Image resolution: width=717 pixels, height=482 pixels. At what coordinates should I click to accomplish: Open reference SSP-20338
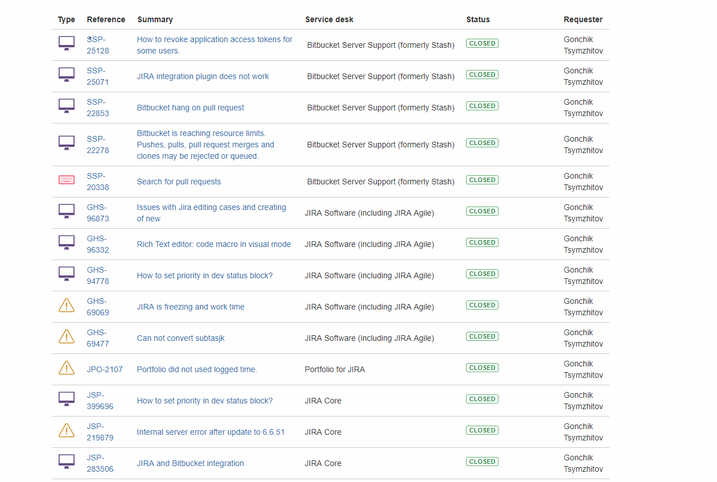(98, 182)
